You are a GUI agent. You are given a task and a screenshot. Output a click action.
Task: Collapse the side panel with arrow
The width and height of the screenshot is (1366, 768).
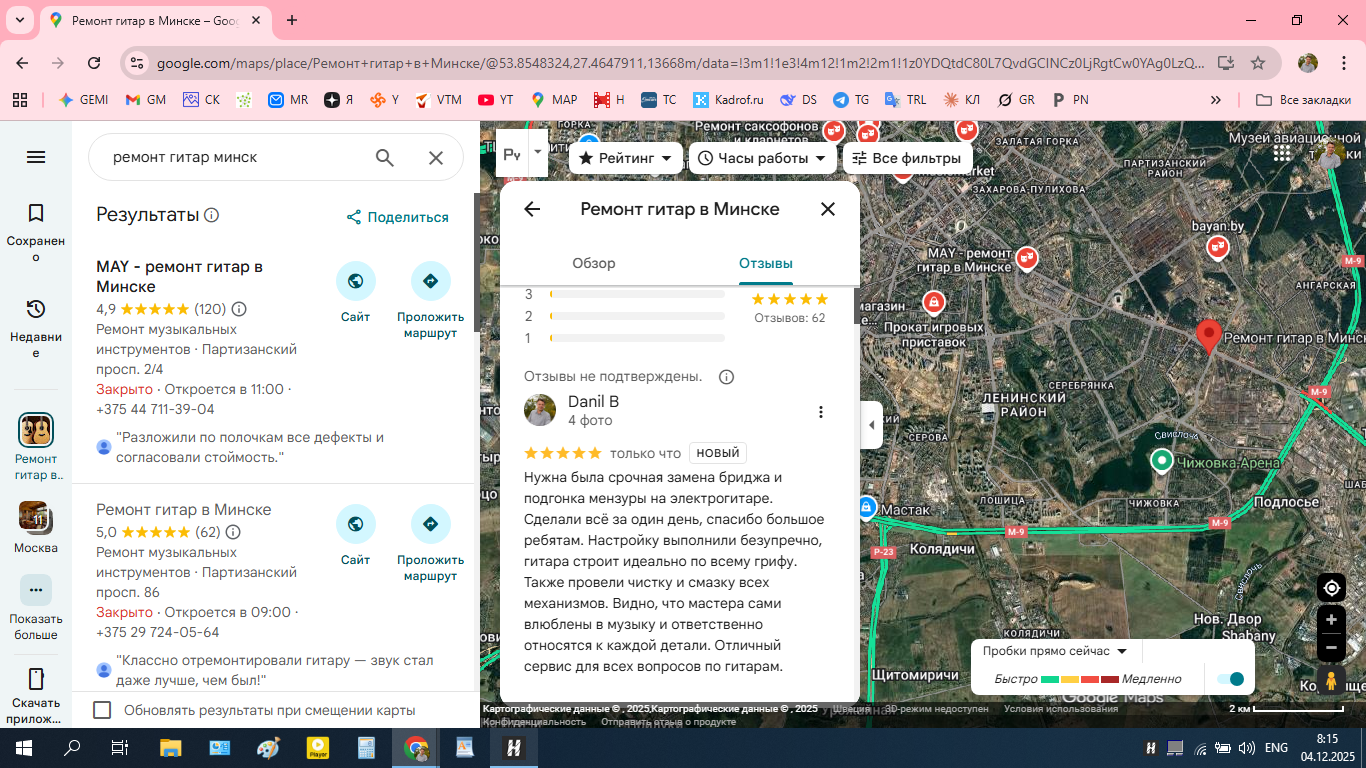click(x=871, y=425)
